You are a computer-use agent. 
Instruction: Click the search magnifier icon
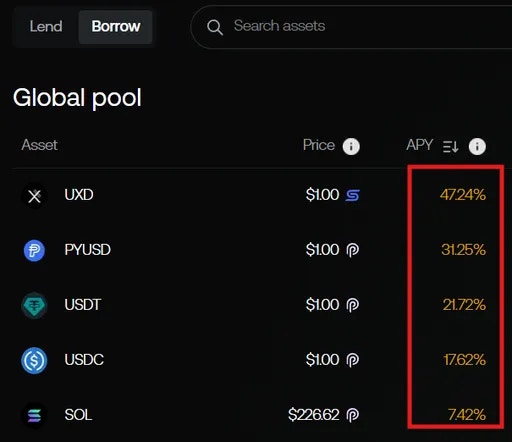pyautogui.click(x=215, y=27)
